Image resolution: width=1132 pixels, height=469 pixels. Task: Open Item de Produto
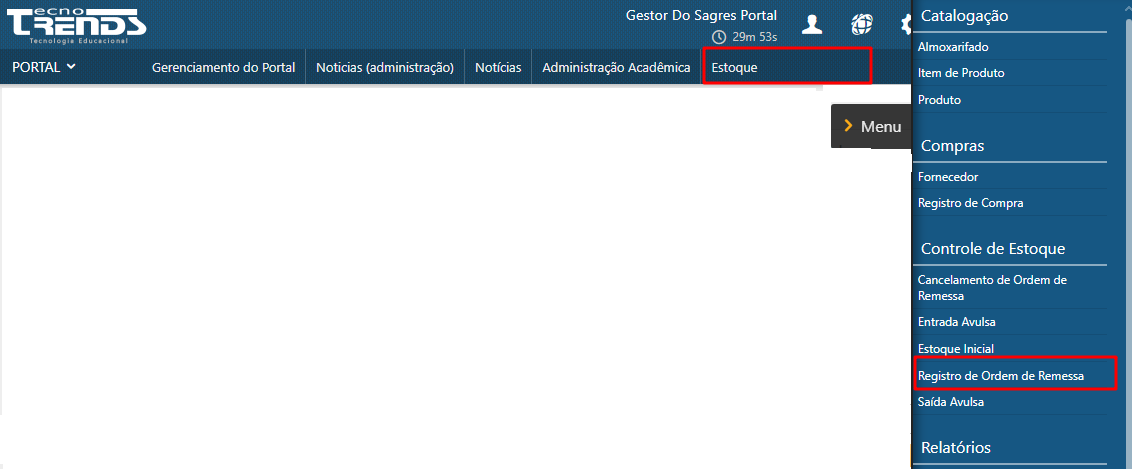click(961, 73)
